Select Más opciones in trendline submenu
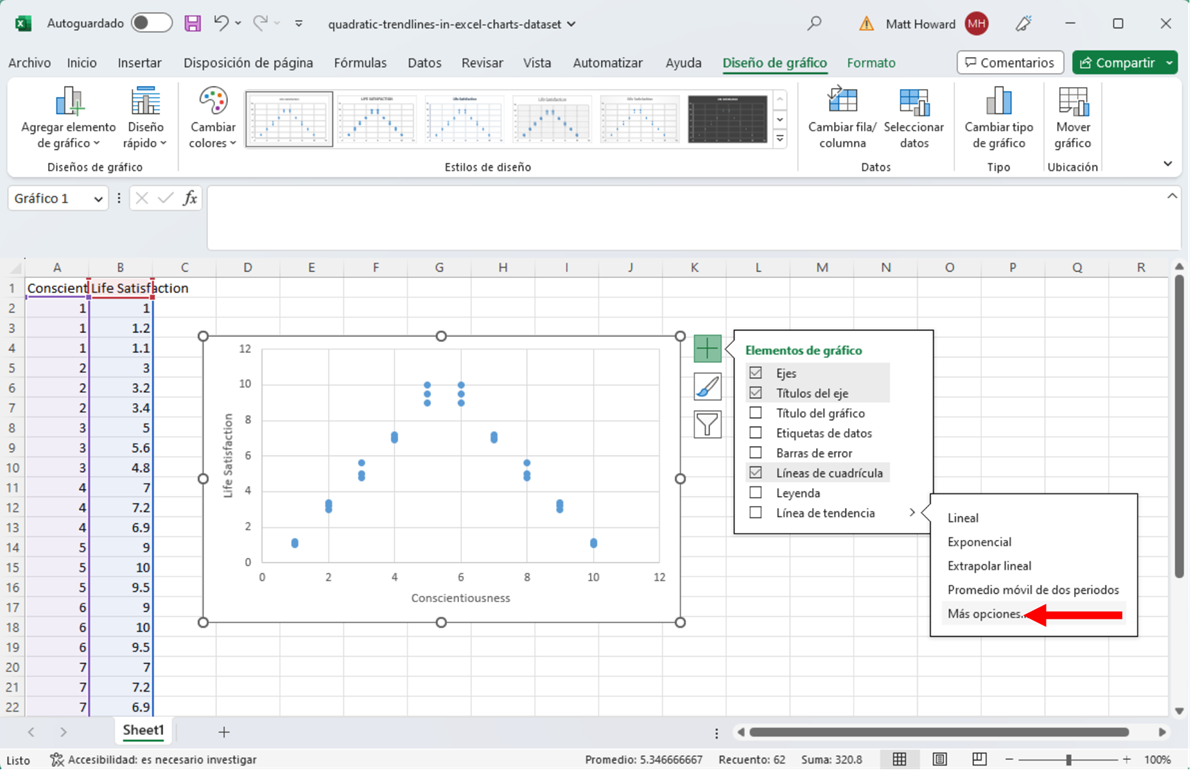This screenshot has height=770, width=1190. coord(986,614)
